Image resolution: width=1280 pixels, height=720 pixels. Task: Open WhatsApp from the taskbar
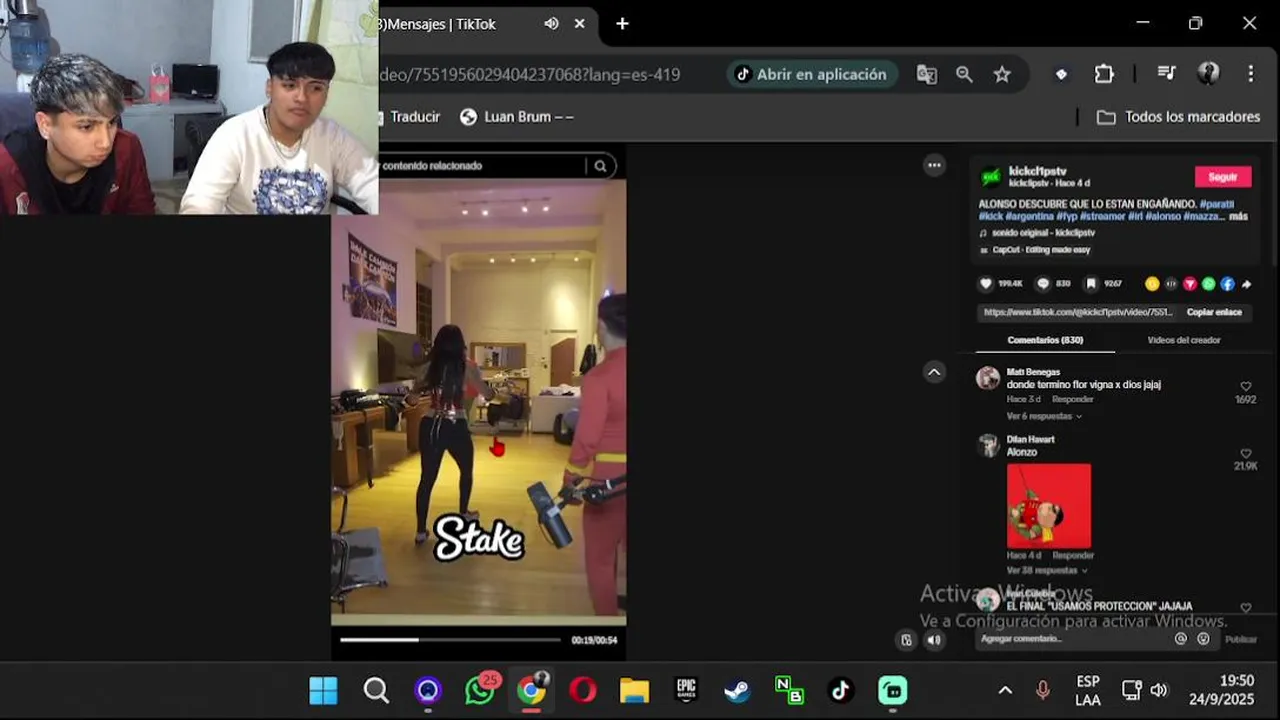[x=480, y=690]
